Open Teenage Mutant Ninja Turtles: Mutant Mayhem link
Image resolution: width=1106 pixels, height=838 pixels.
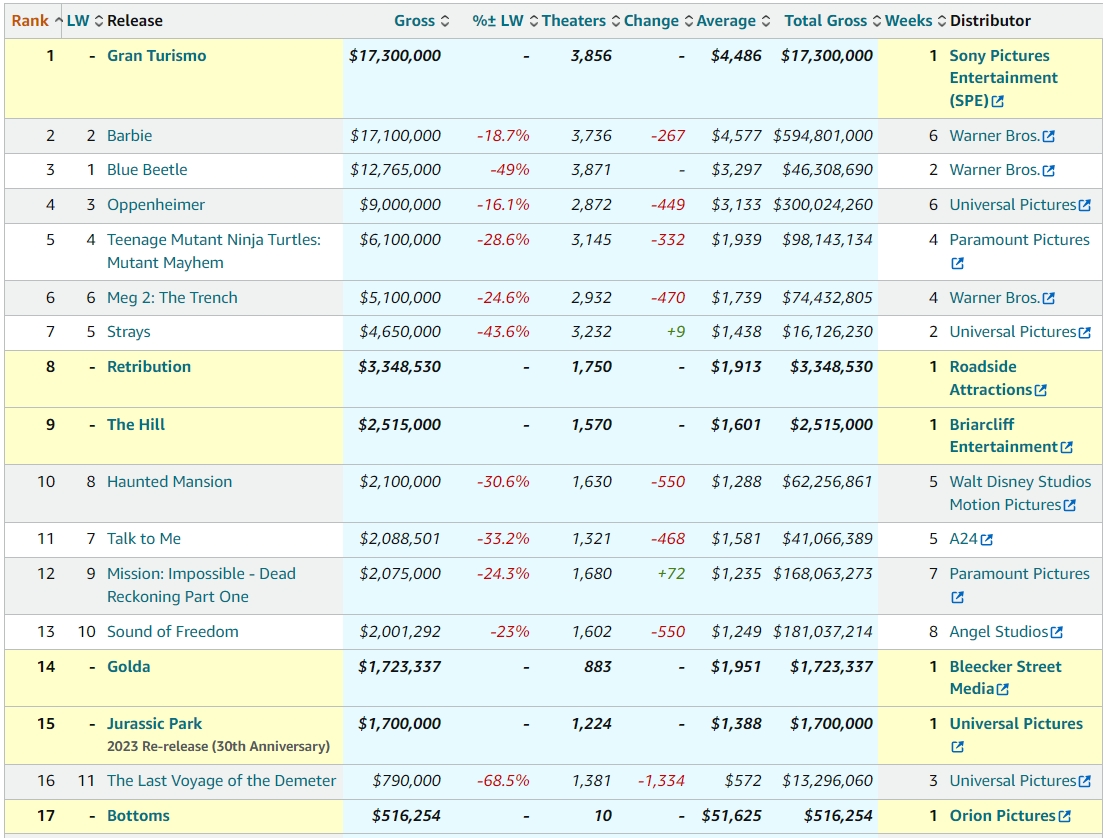pyautogui.click(x=214, y=251)
